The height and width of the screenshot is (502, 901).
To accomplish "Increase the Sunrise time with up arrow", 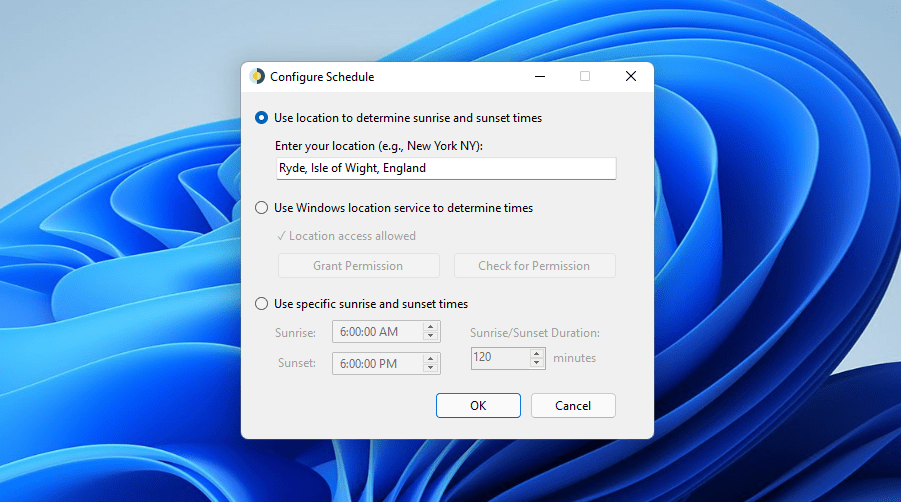I will 430,327.
